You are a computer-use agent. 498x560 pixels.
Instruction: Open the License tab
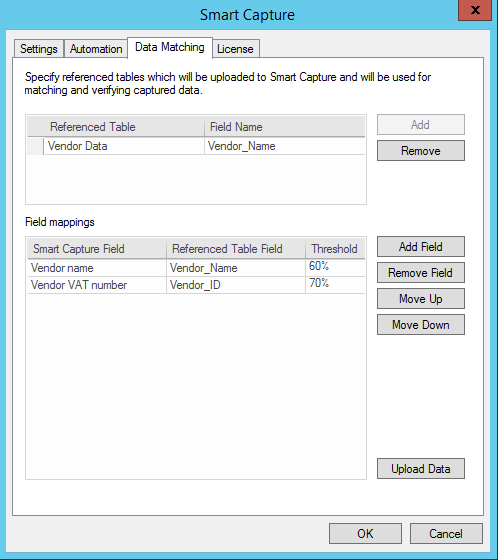pyautogui.click(x=235, y=49)
